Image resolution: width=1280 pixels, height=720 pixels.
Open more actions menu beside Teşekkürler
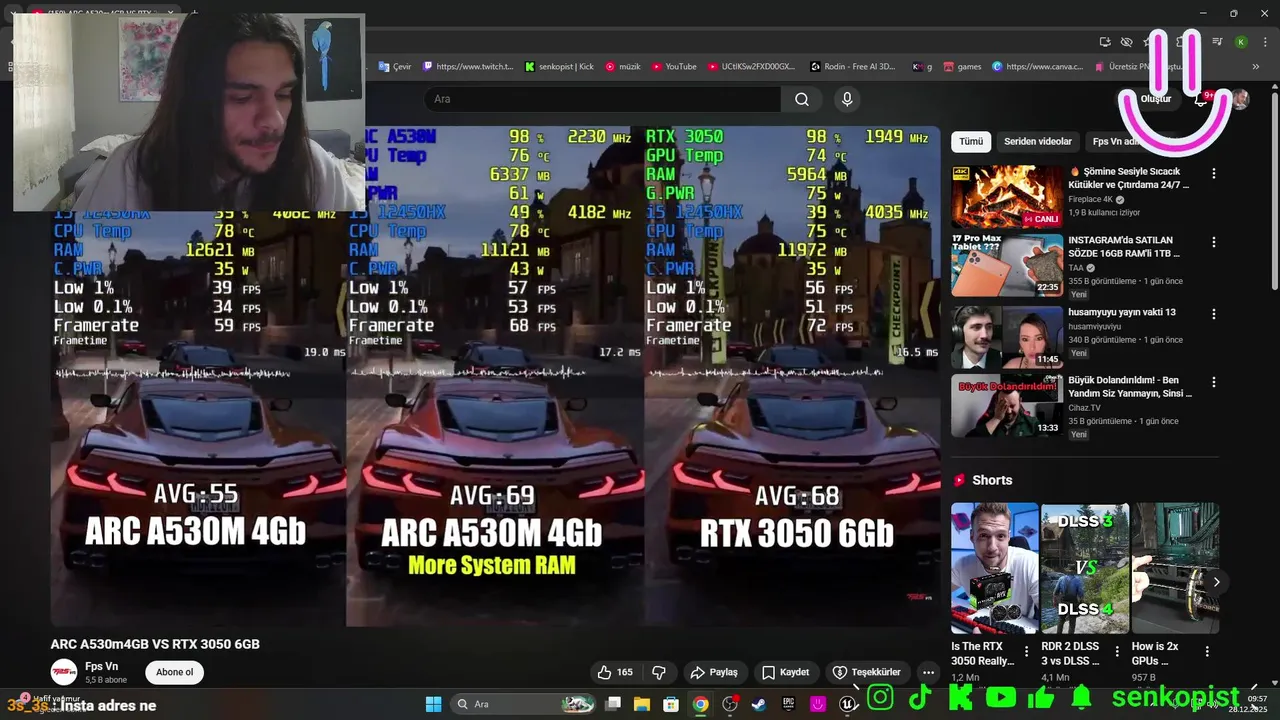pos(928,672)
